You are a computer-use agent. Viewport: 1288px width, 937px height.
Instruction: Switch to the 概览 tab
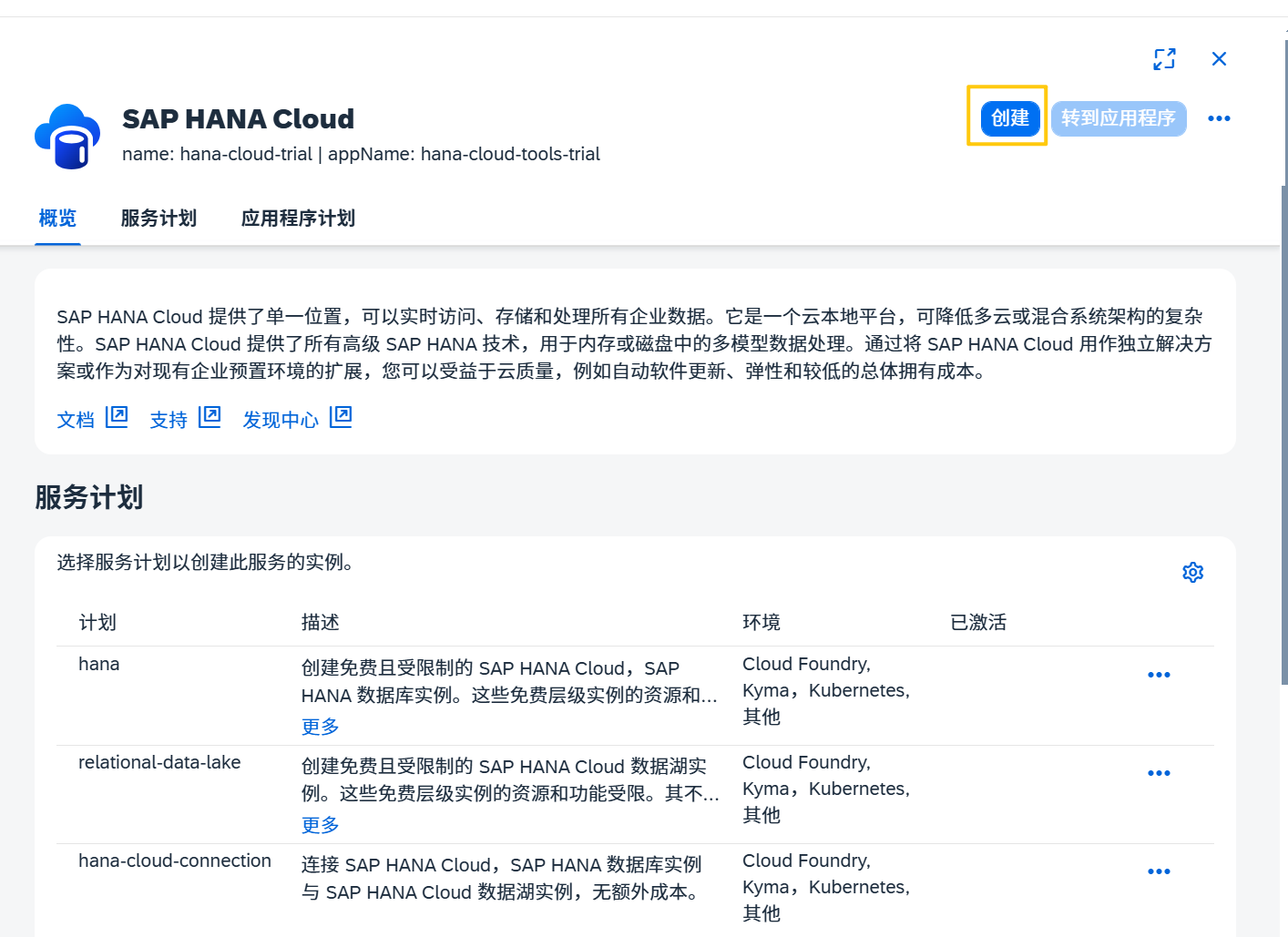click(x=57, y=219)
